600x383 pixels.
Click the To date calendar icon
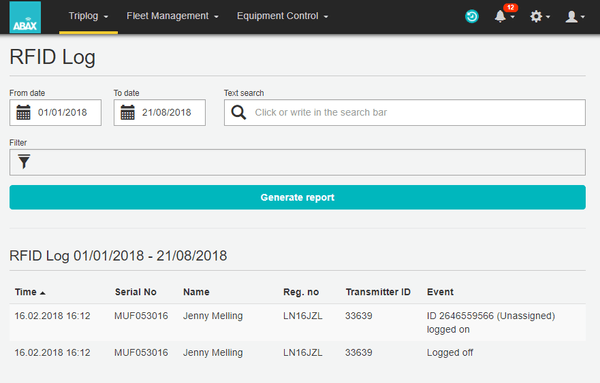coord(127,112)
